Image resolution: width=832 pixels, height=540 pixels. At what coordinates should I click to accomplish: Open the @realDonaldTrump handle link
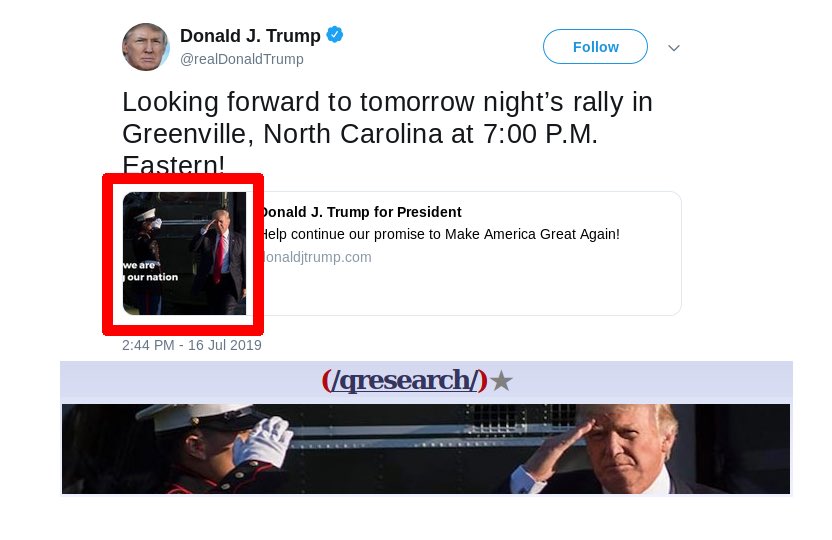[x=242, y=59]
